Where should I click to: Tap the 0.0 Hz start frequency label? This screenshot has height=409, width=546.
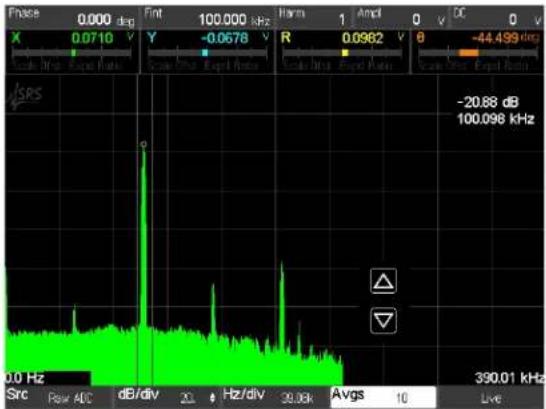click(x=24, y=378)
